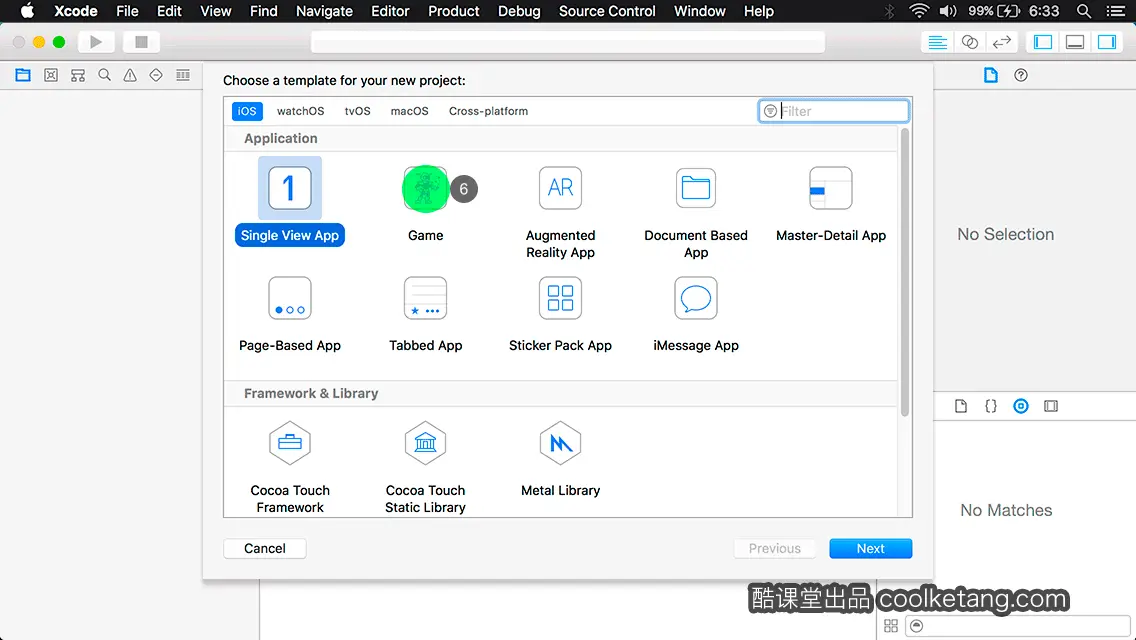Image resolution: width=1136 pixels, height=640 pixels.
Task: Open Notification Center list icon
Action: [1116, 11]
